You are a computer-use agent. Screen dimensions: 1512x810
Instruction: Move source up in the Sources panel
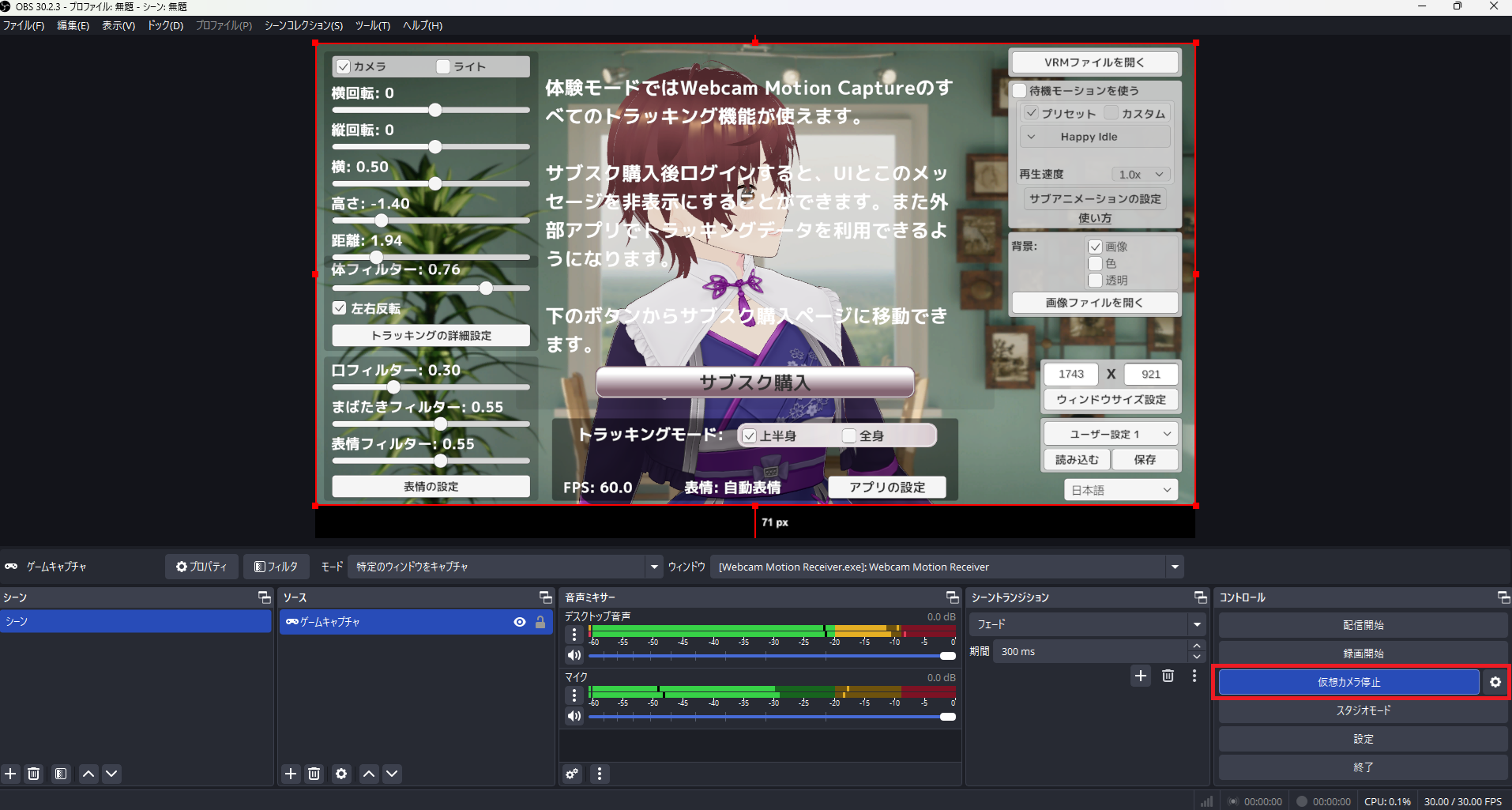click(x=369, y=774)
